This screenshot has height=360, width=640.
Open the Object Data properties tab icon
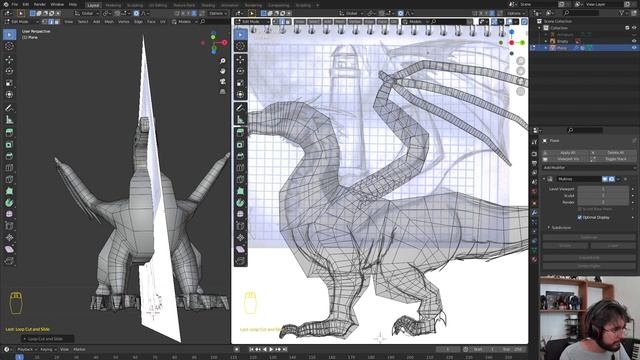(x=534, y=250)
